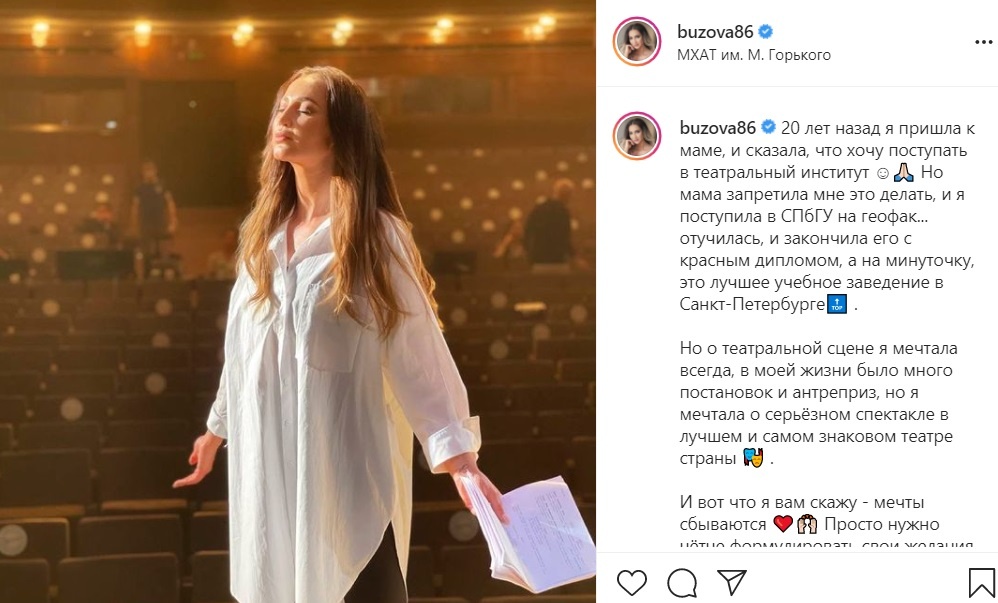Click the caption paragraph starting Но о театральной

[819, 403]
